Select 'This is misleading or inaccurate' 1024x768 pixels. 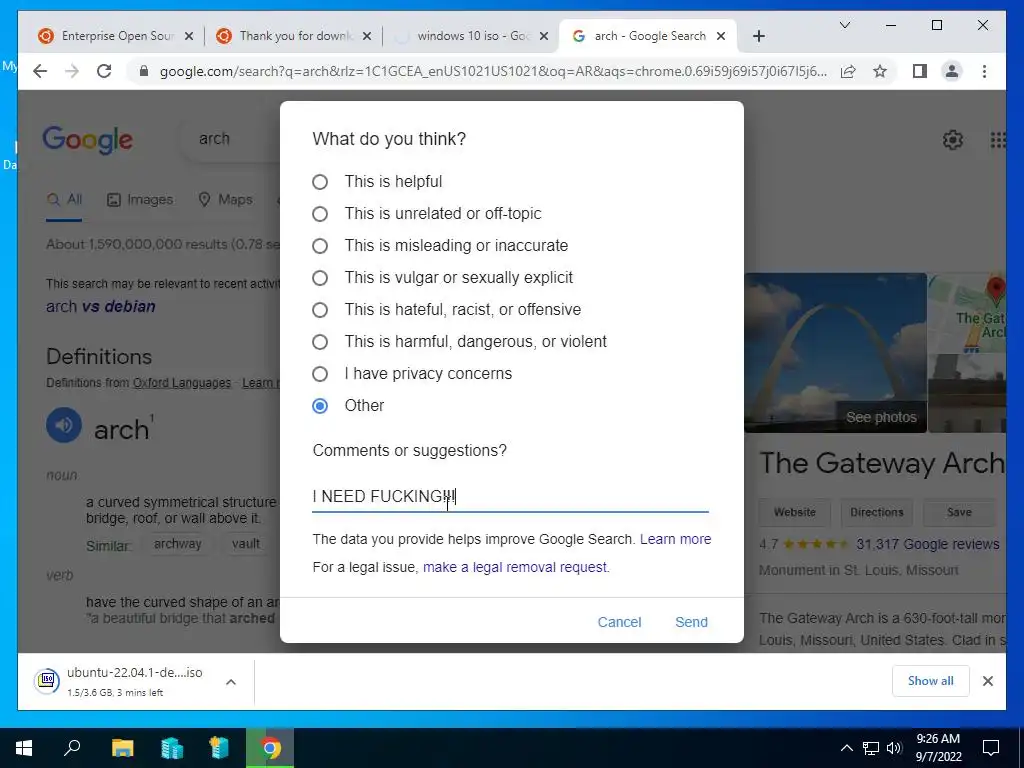click(x=319, y=246)
